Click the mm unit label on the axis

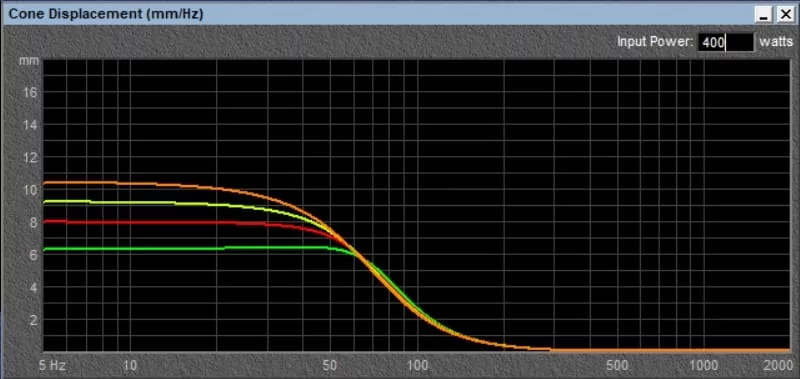[x=26, y=61]
